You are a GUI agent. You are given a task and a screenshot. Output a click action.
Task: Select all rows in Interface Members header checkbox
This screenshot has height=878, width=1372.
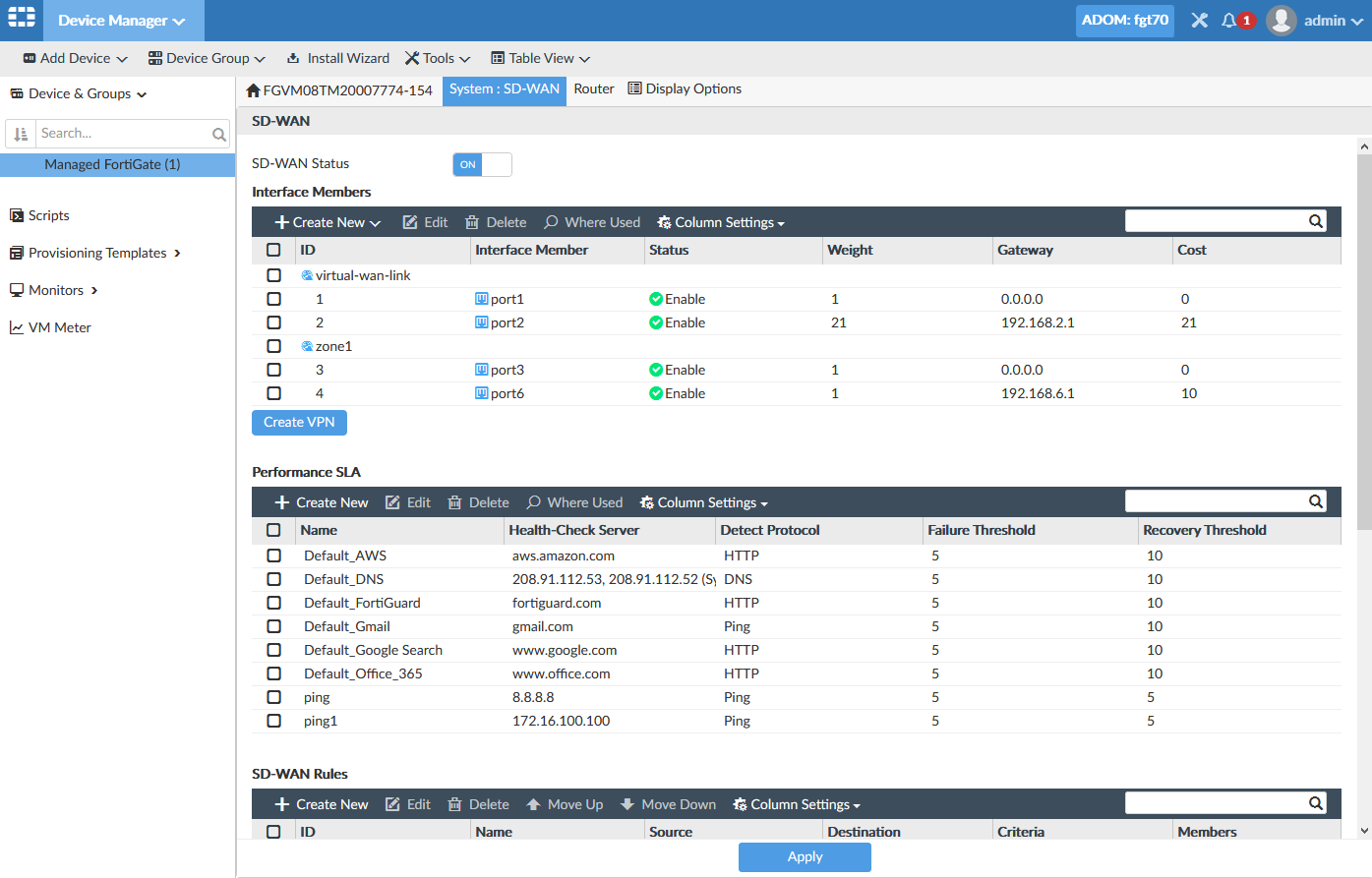(273, 250)
